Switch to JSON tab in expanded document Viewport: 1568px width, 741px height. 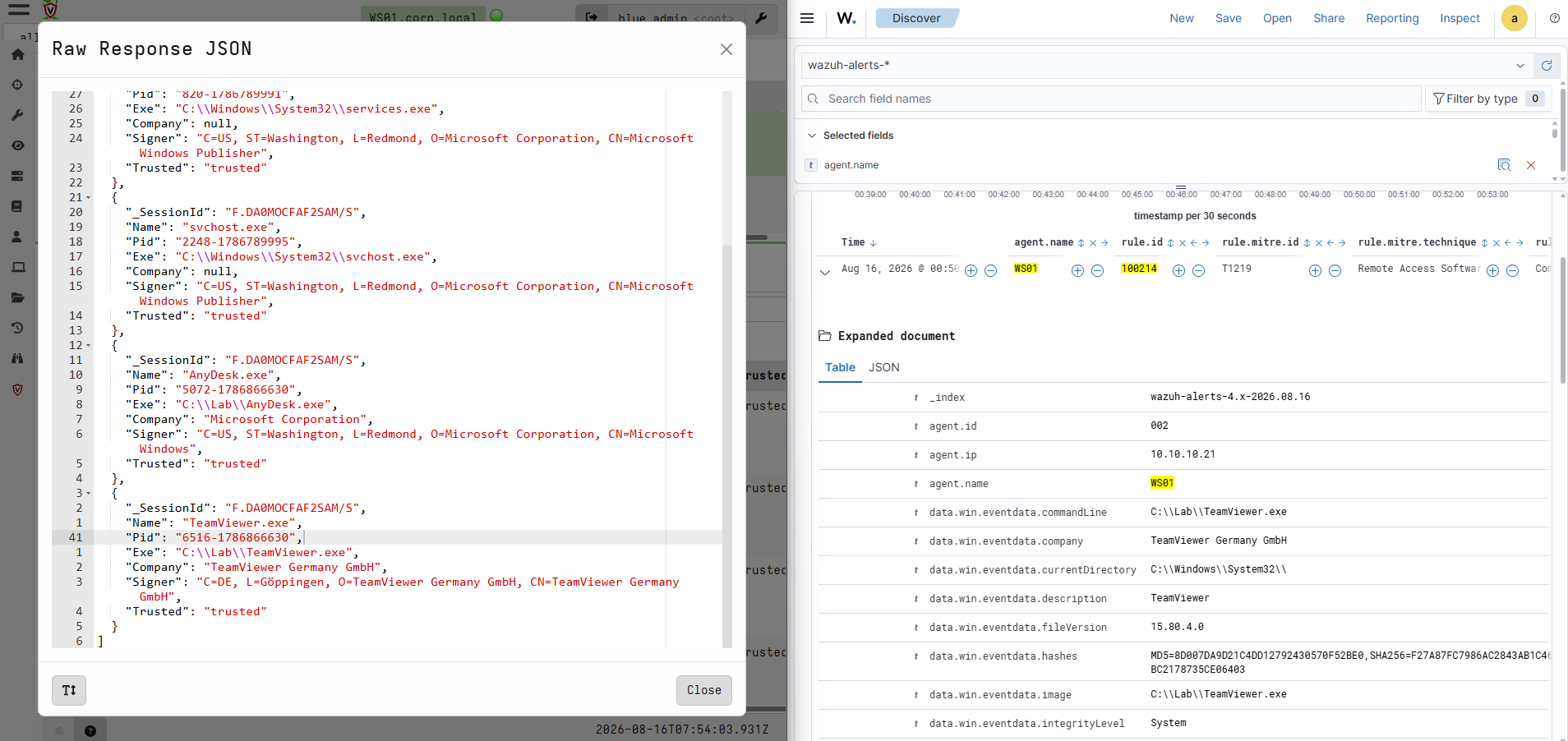pyautogui.click(x=884, y=367)
